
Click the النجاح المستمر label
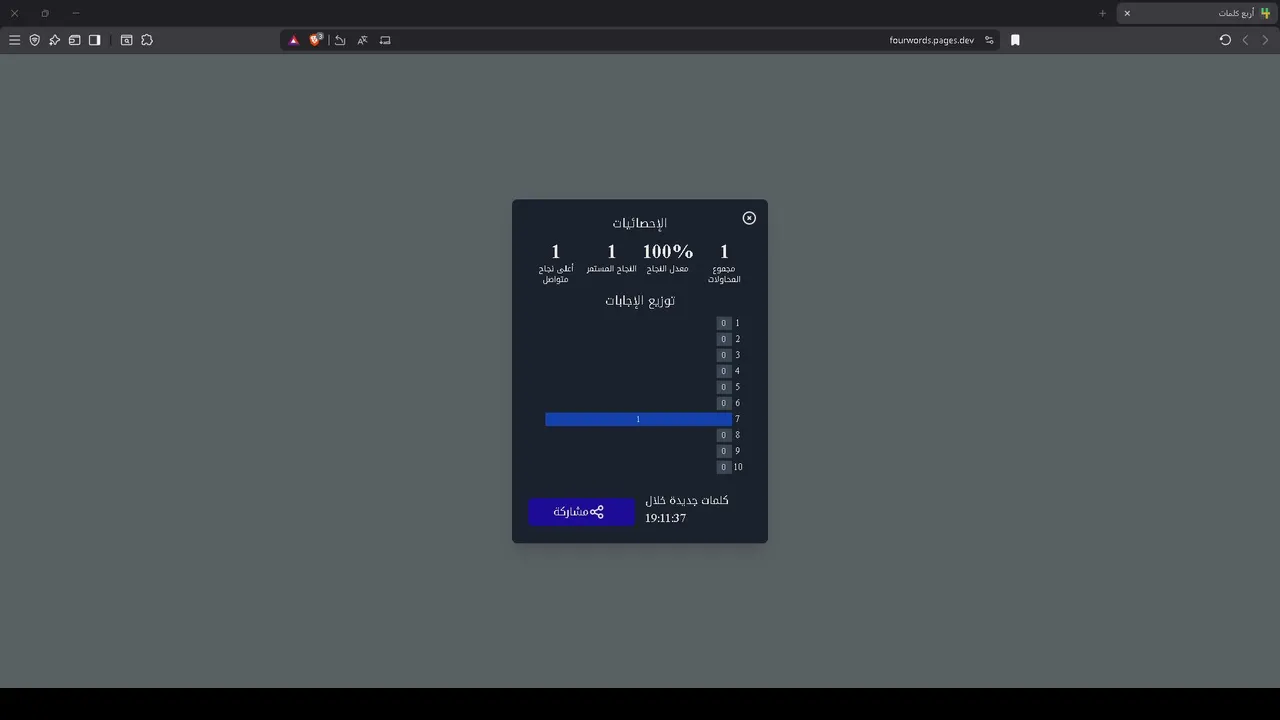[x=612, y=269]
